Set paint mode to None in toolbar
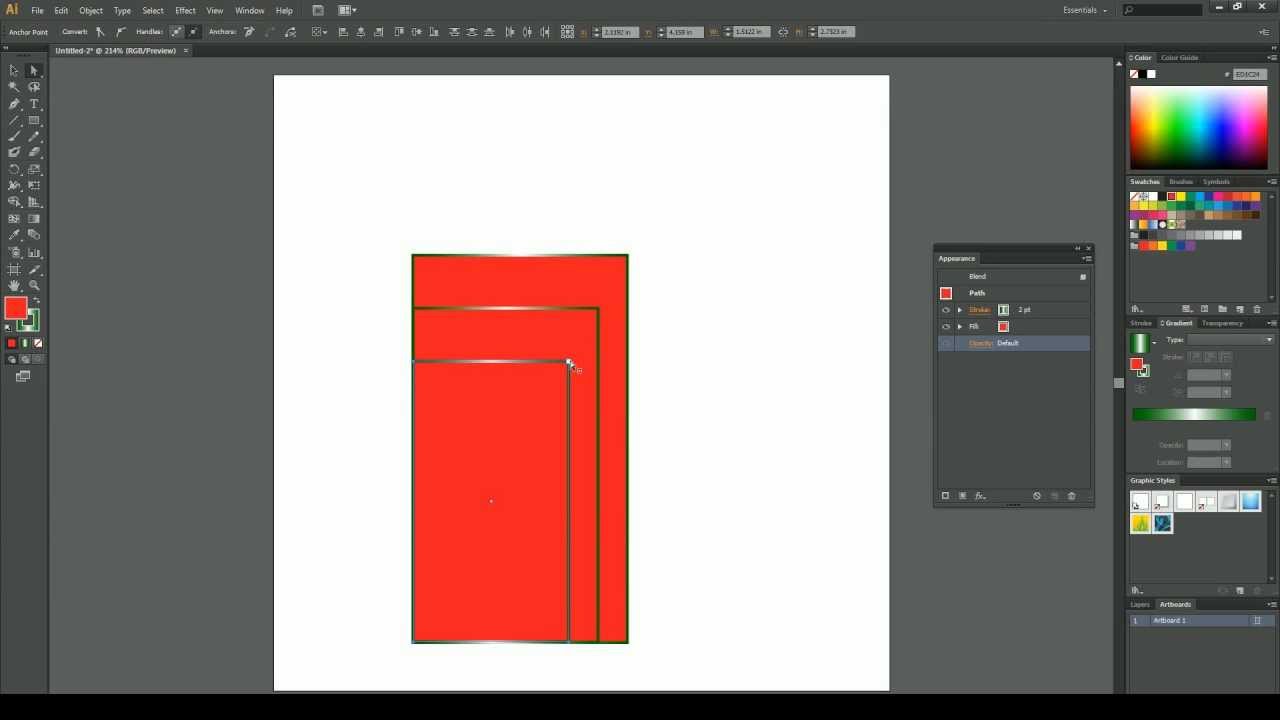 [x=38, y=343]
